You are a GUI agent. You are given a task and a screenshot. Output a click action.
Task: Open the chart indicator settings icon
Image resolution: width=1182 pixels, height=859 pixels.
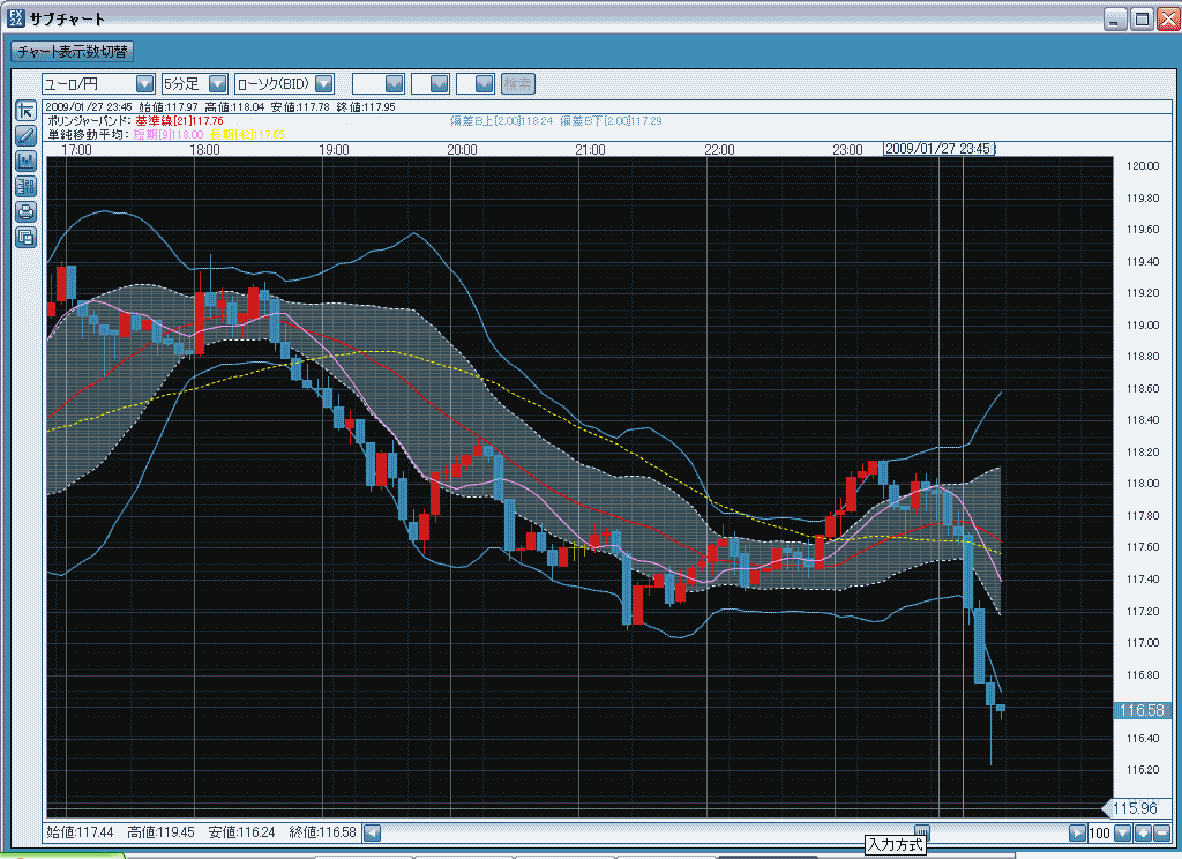pyautogui.click(x=26, y=160)
